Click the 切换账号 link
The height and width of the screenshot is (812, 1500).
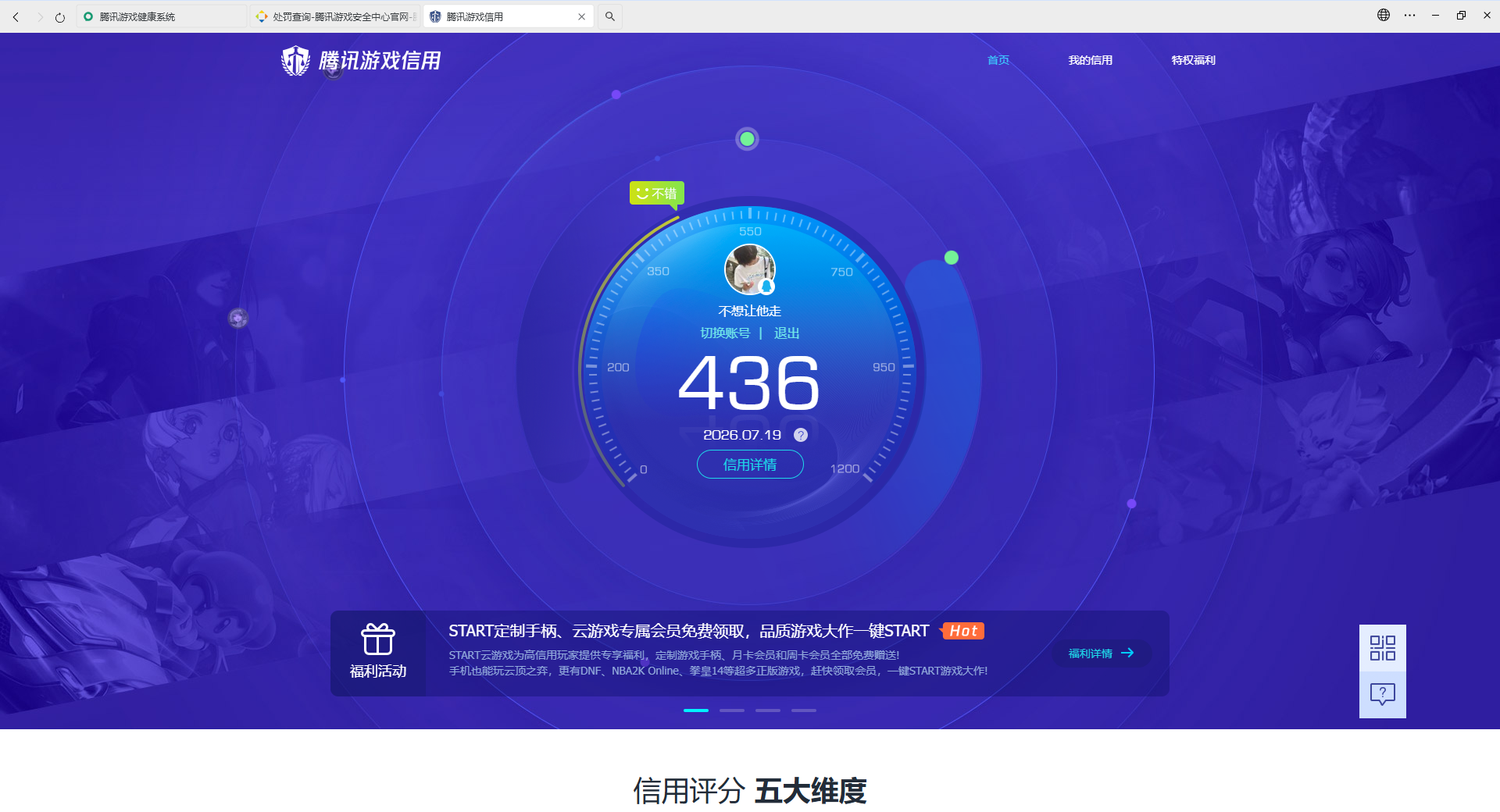[x=725, y=333]
